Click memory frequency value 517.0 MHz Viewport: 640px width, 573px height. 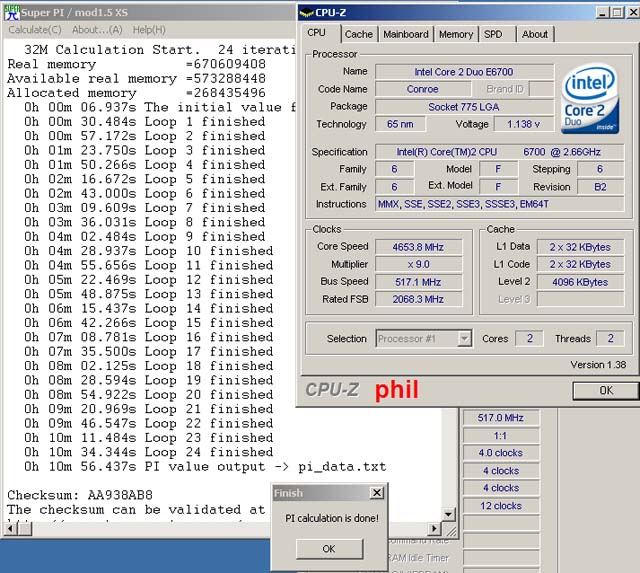(x=501, y=418)
